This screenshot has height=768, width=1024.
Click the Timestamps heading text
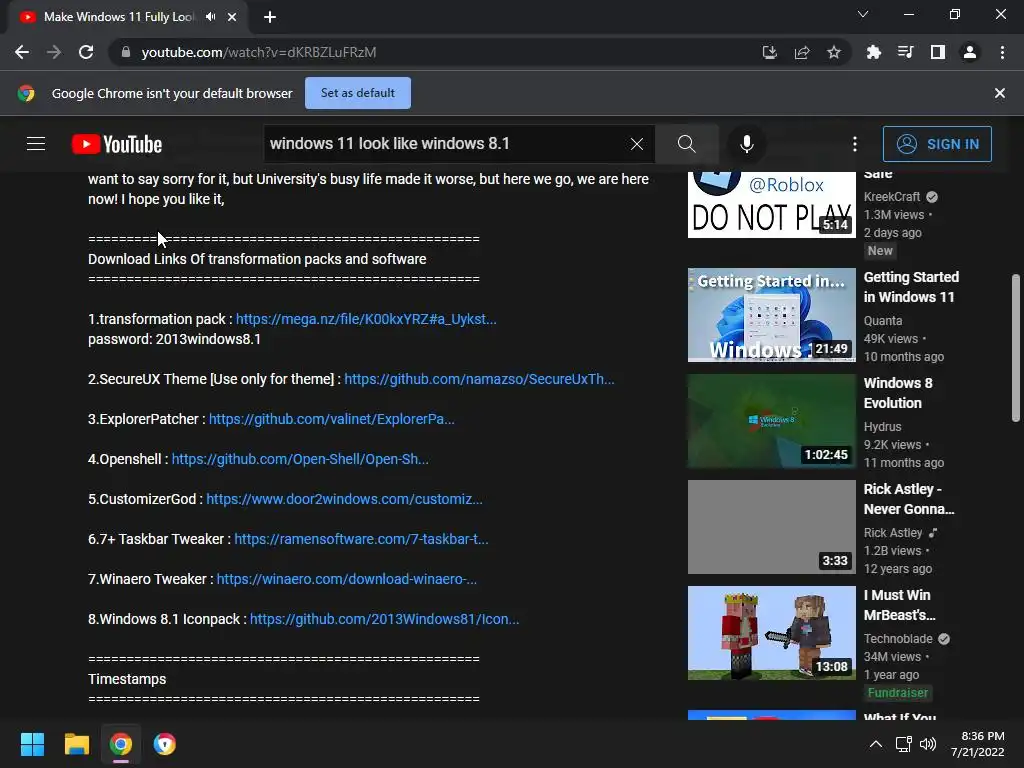point(127,679)
